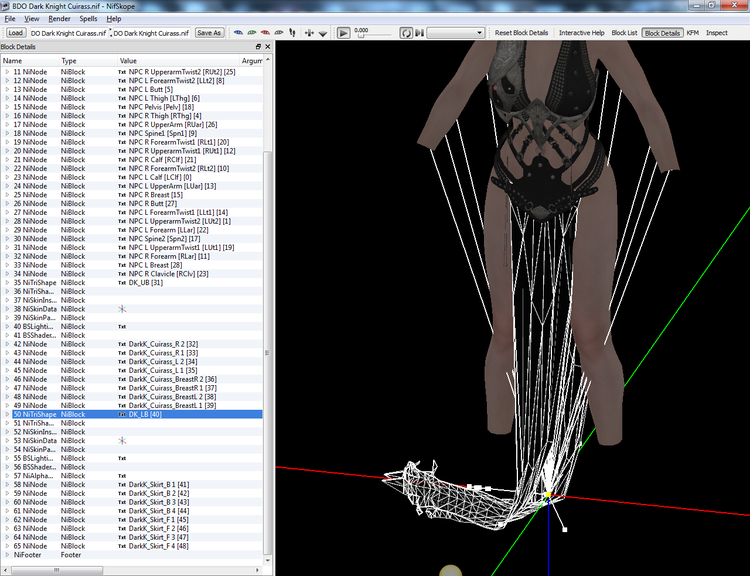Expand row 50 NiTriShape DK_LB
Viewport: 750px width, 576px height.
click(x=7, y=414)
